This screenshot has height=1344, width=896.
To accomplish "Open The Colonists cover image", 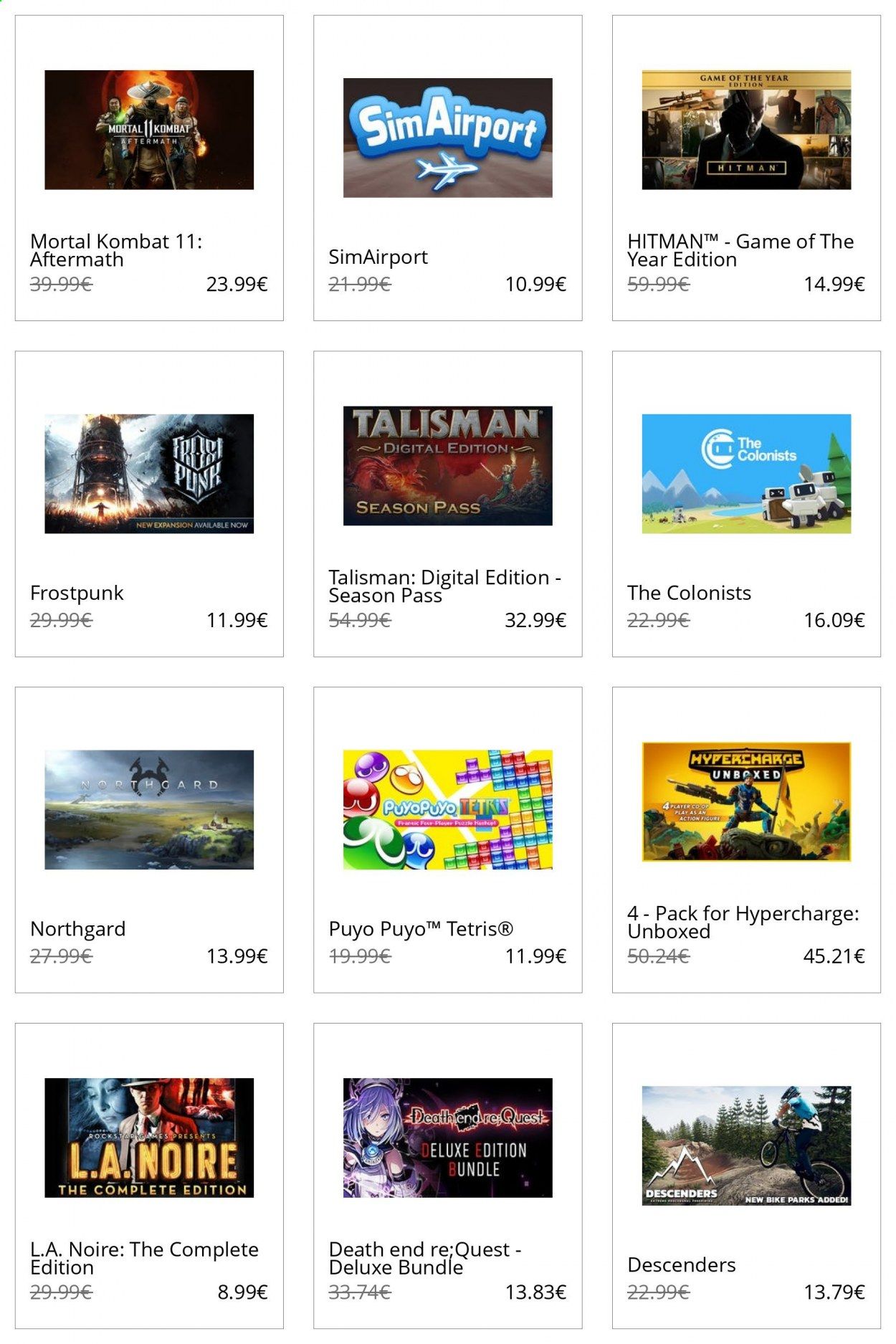I will point(746,474).
